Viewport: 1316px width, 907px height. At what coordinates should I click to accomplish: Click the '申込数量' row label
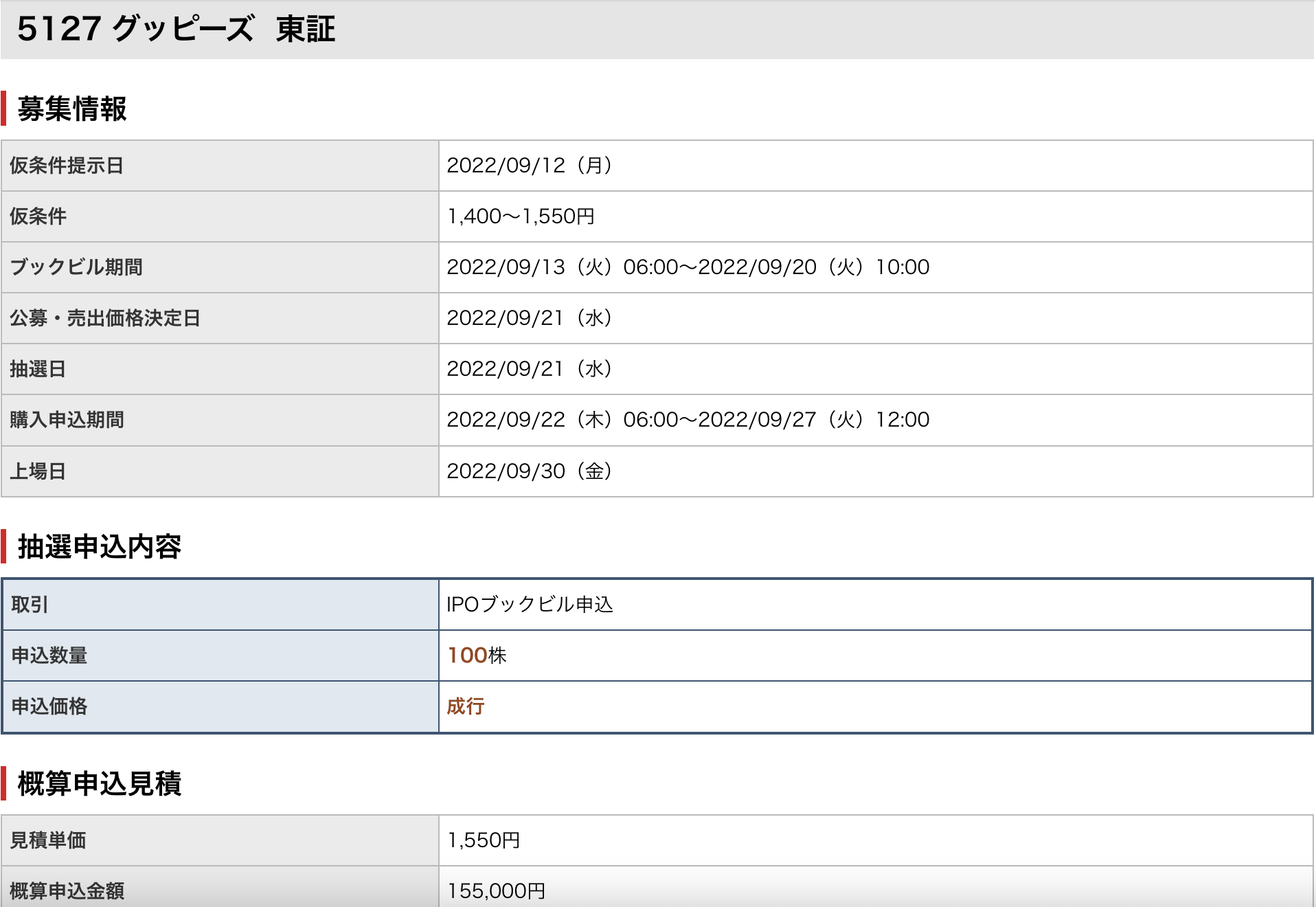pyautogui.click(x=49, y=656)
